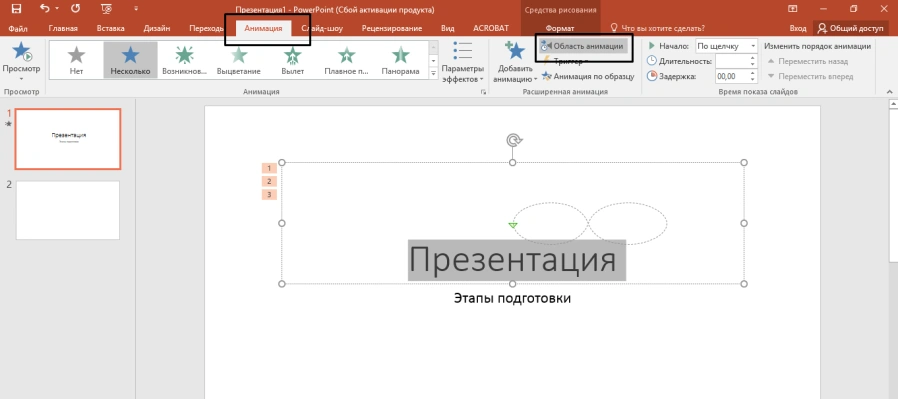Open the Формат drawing tools tab
Screen dimensions: 898x399
point(560,28)
